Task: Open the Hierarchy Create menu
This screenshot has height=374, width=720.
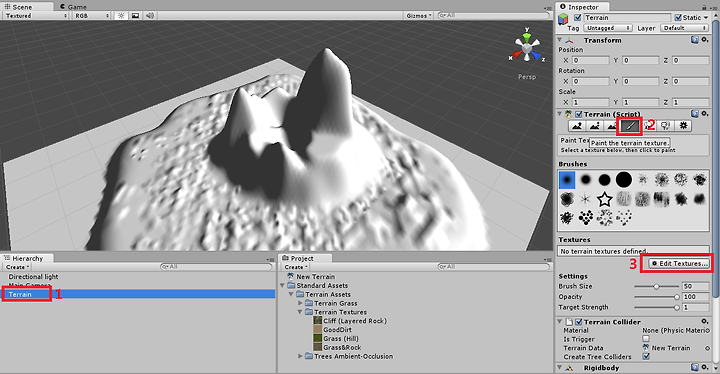Action: coord(17,267)
